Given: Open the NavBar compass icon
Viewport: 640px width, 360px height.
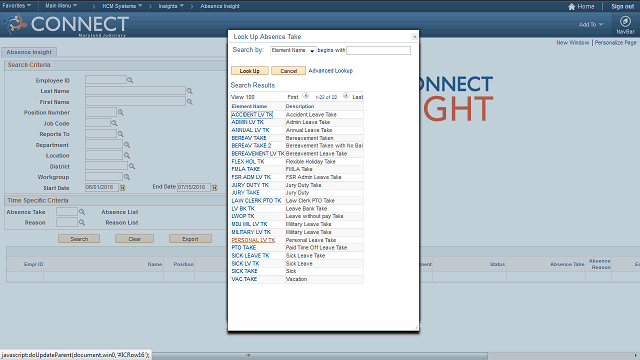Looking at the screenshot, I should pyautogui.click(x=625, y=21).
